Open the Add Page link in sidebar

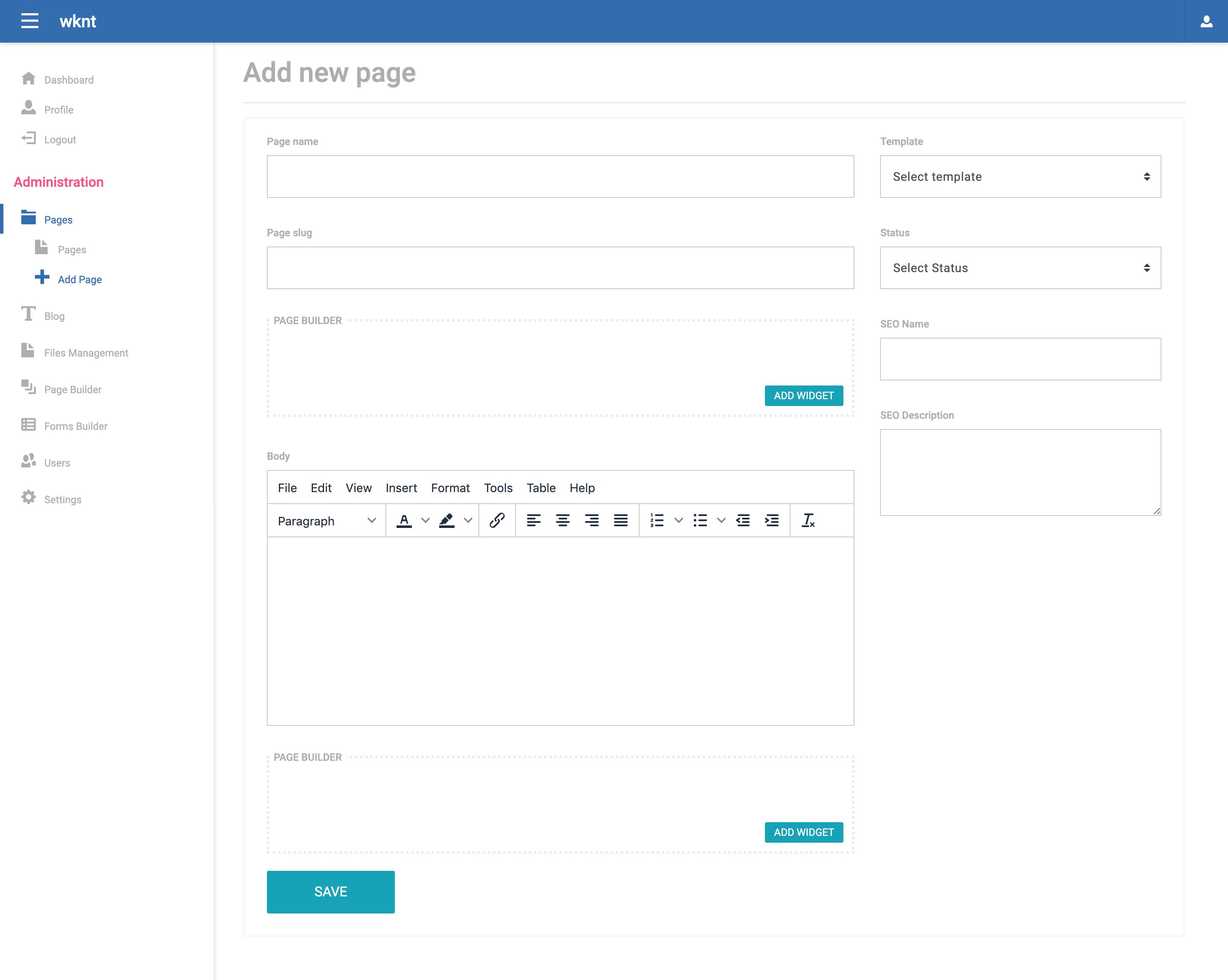coord(80,279)
